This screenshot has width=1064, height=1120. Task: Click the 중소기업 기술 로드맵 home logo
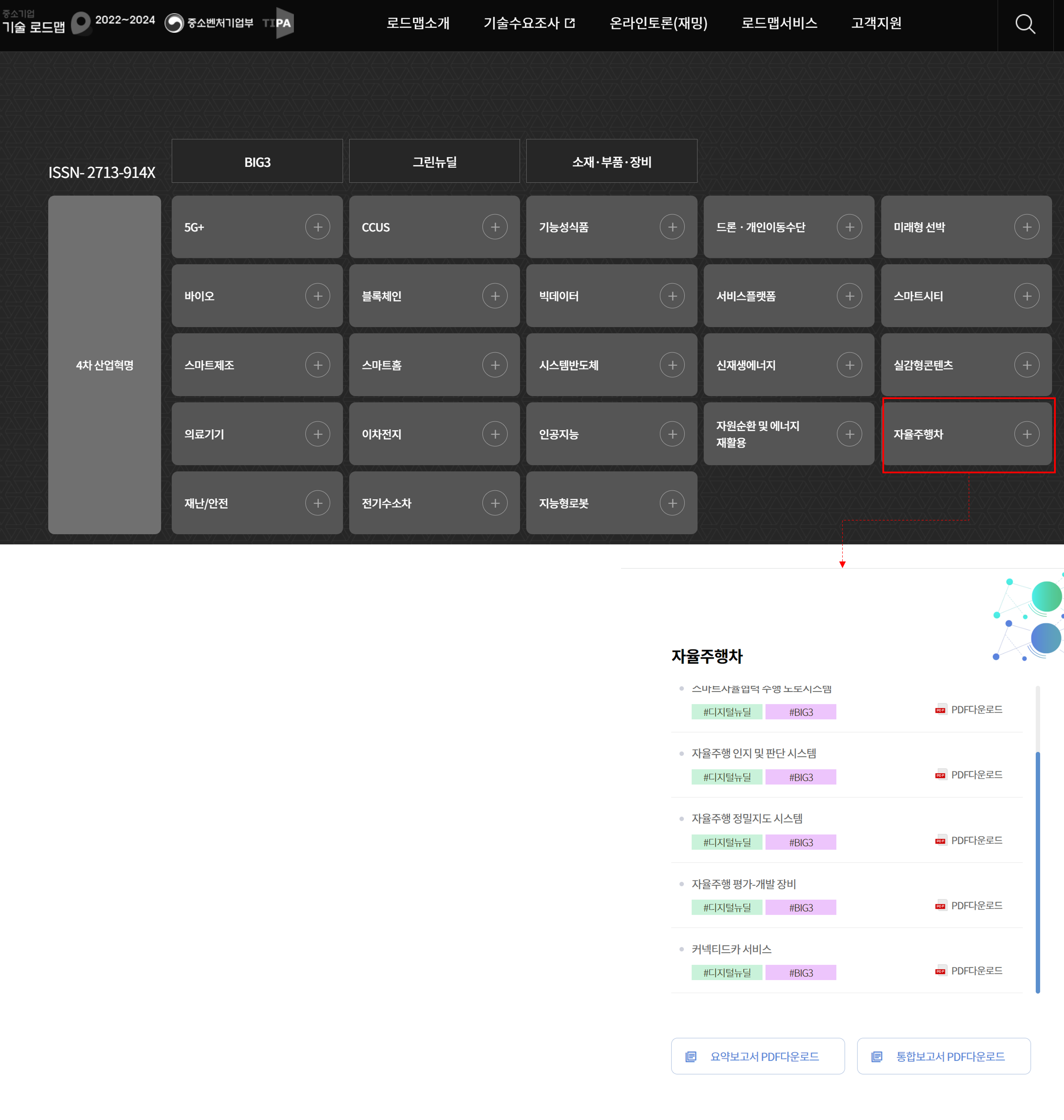[x=34, y=23]
